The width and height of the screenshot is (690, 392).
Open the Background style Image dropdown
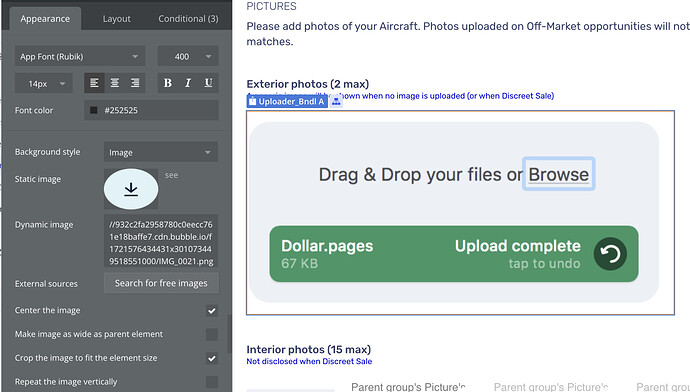tap(161, 152)
